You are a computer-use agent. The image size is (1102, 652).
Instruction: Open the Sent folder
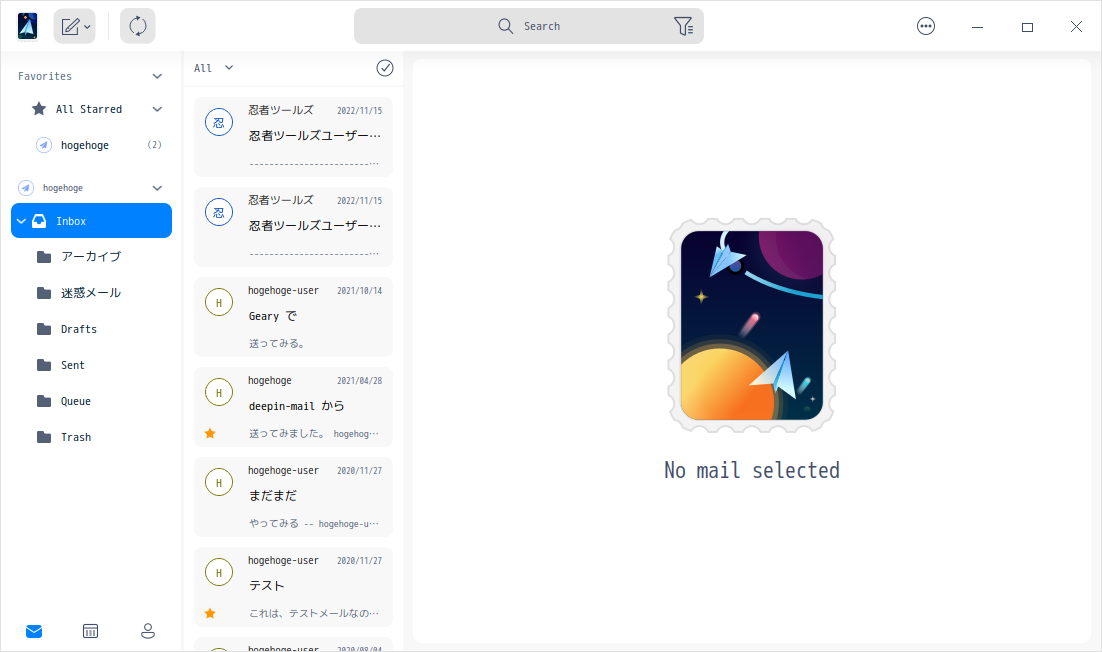tap(91, 365)
